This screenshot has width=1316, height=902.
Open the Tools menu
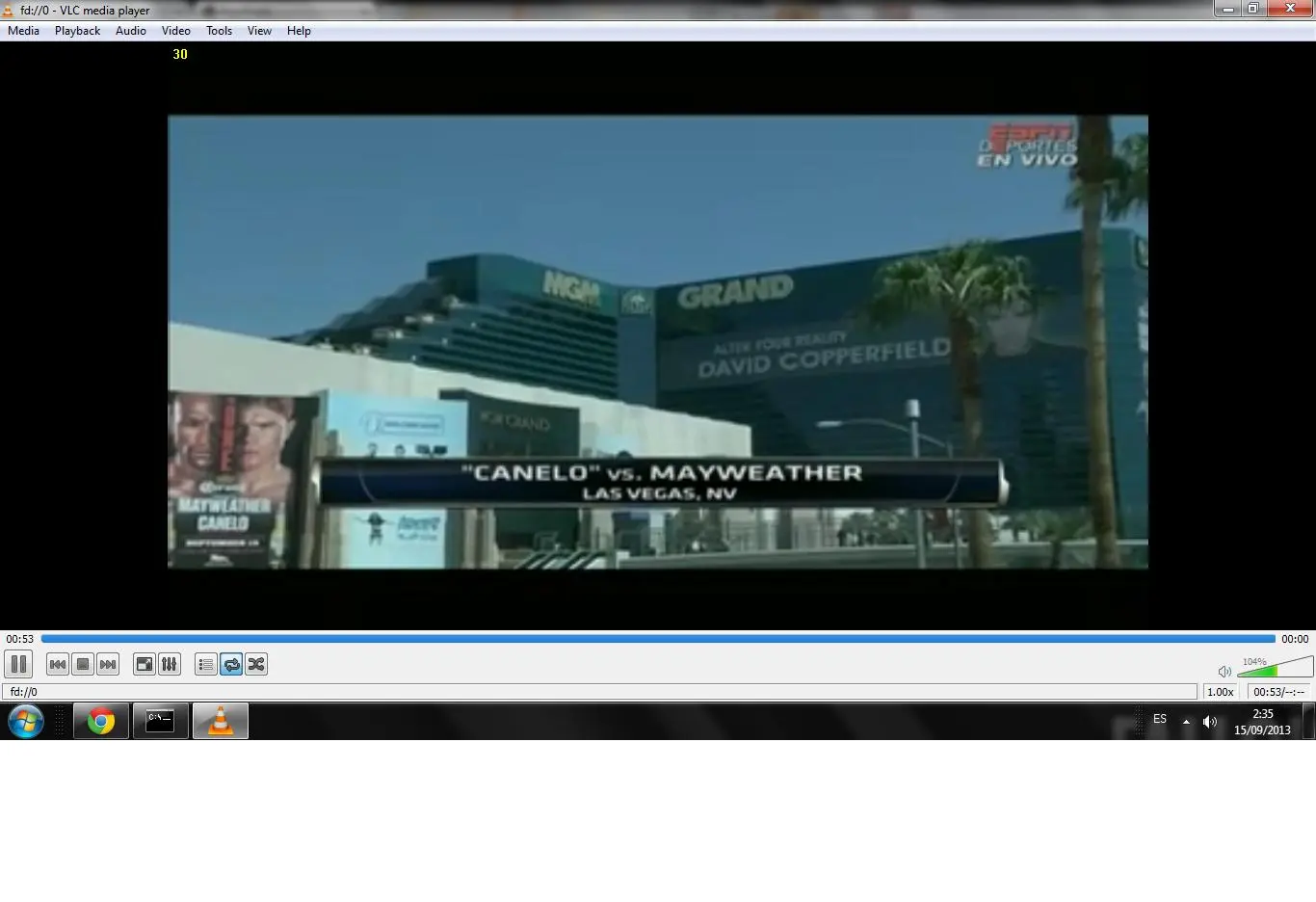219,31
